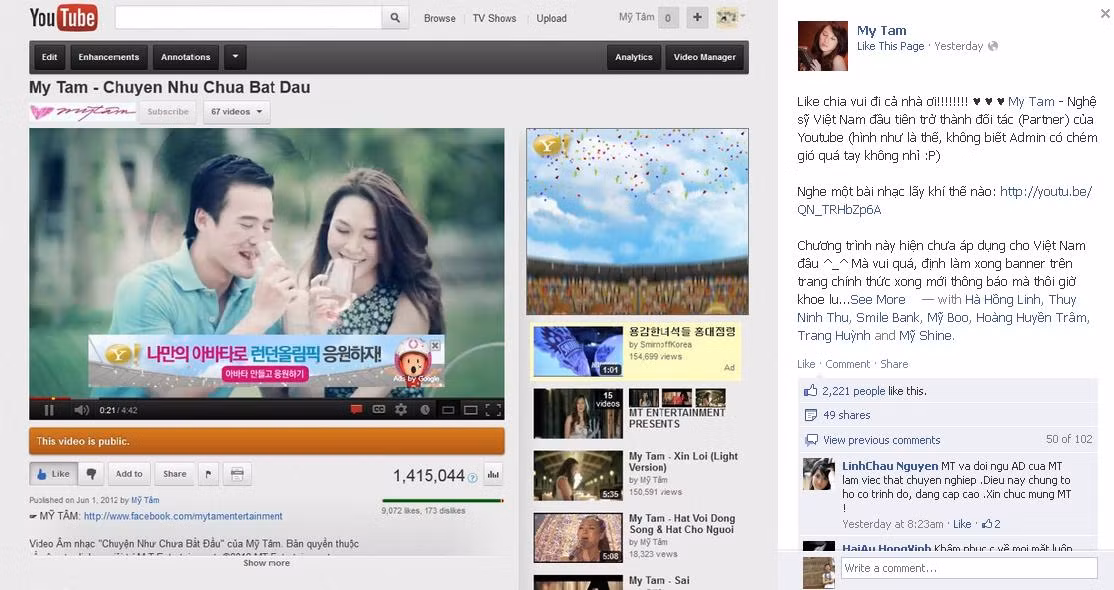View the 49 shares
The width and height of the screenshot is (1114, 590).
click(x=846, y=415)
